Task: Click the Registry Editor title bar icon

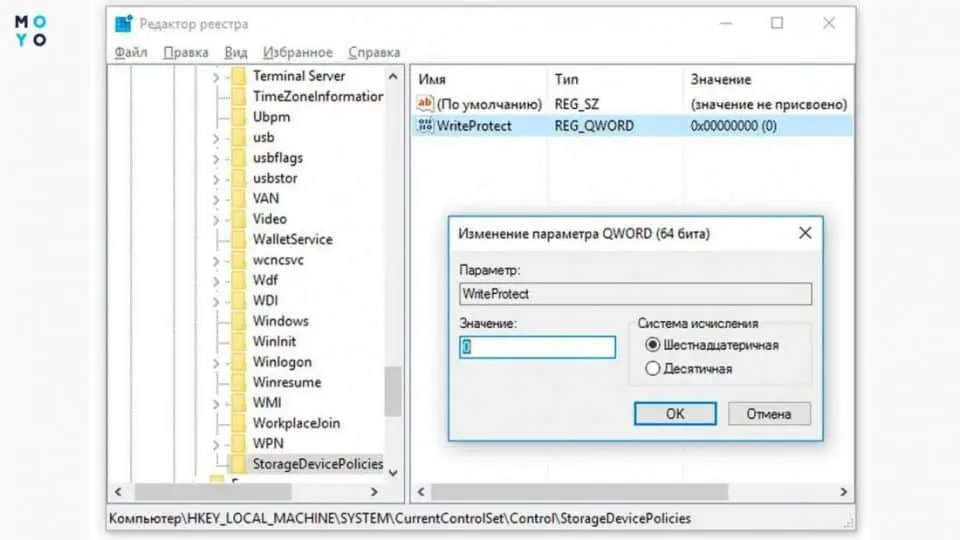Action: (122, 24)
